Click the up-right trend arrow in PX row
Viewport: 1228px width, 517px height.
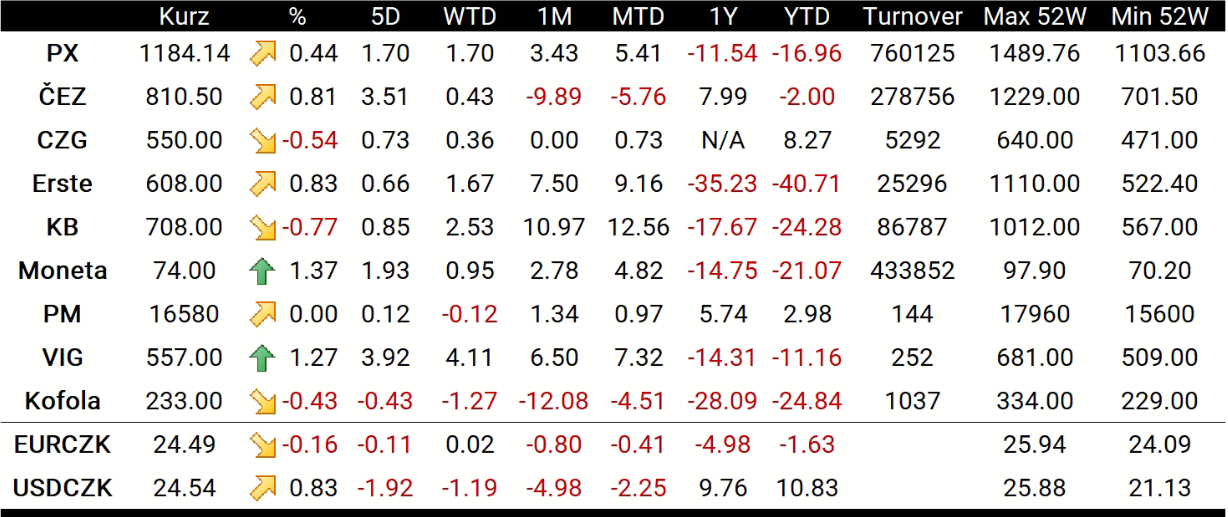point(264,54)
